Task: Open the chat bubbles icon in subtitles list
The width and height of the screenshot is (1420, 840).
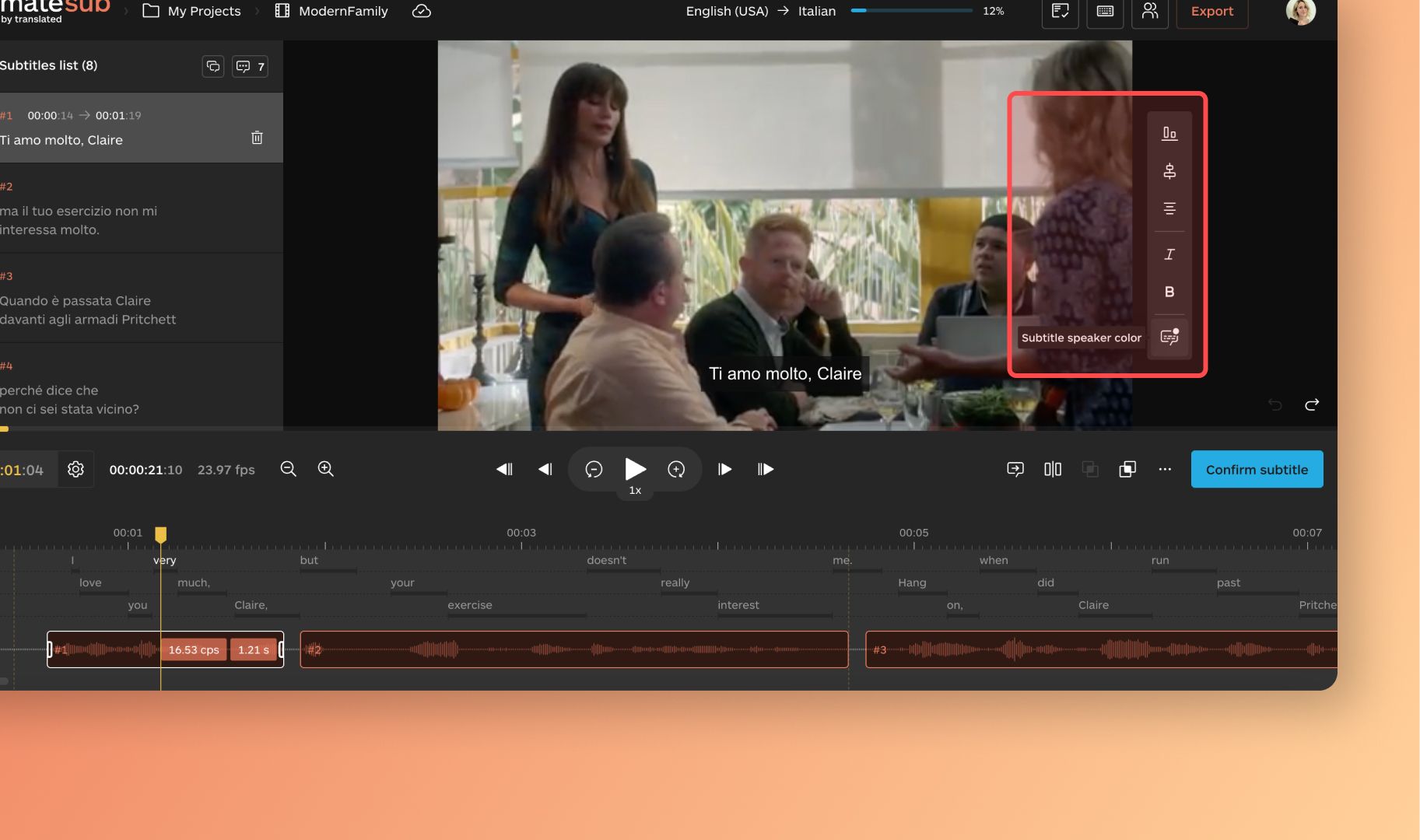Action: [213, 66]
